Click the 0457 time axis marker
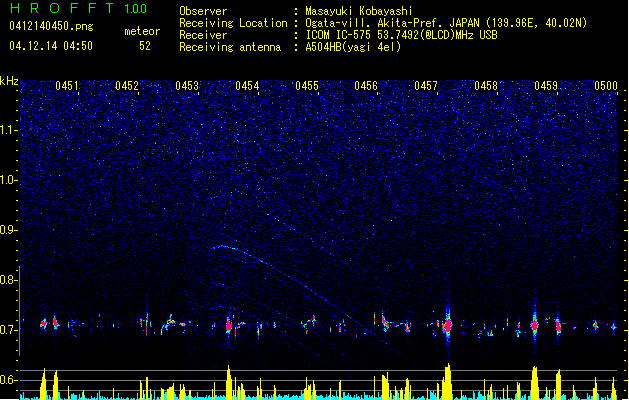 tap(426, 86)
